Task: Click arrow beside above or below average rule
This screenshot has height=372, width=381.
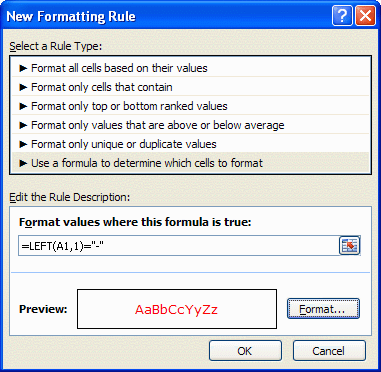Action: (x=23, y=125)
